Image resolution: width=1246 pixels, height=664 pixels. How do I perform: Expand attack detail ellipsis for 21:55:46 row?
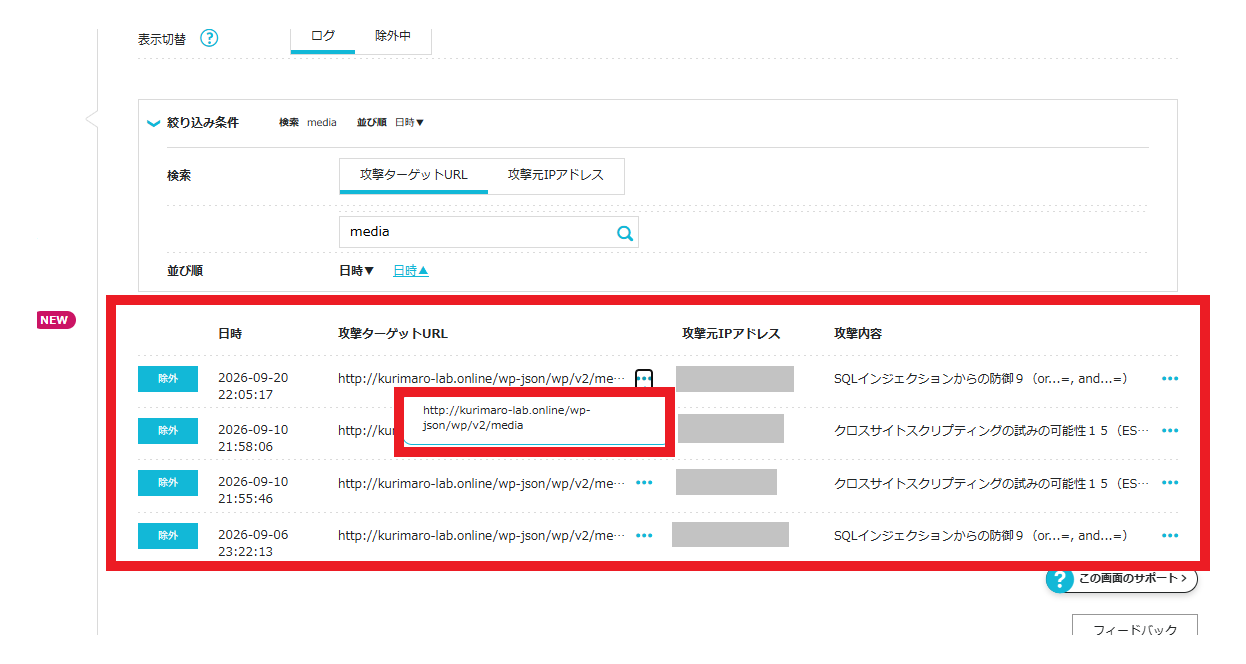(x=1170, y=483)
